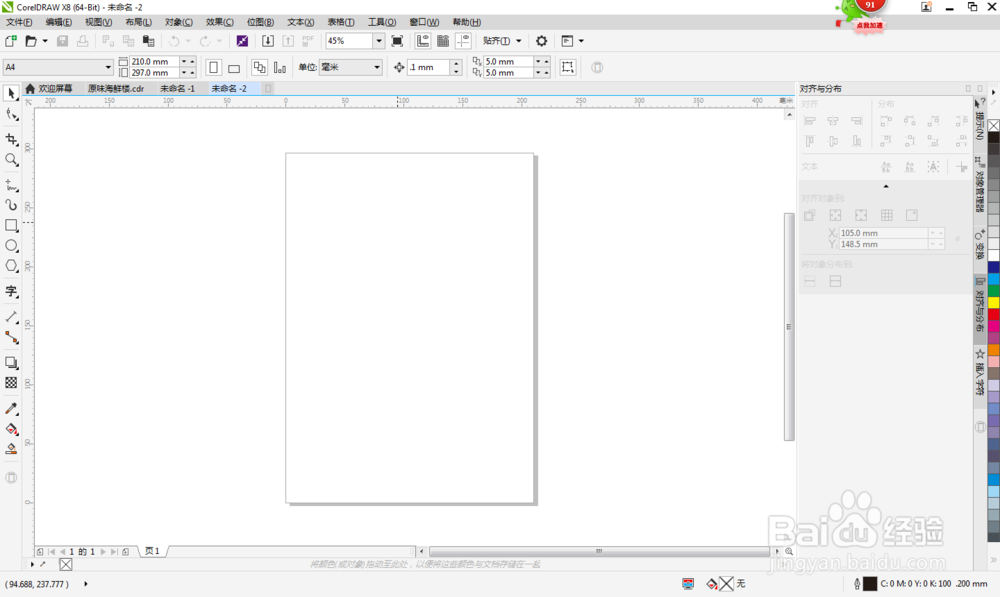Click the Full-screen preview icon
The image size is (1000, 597).
[397, 41]
